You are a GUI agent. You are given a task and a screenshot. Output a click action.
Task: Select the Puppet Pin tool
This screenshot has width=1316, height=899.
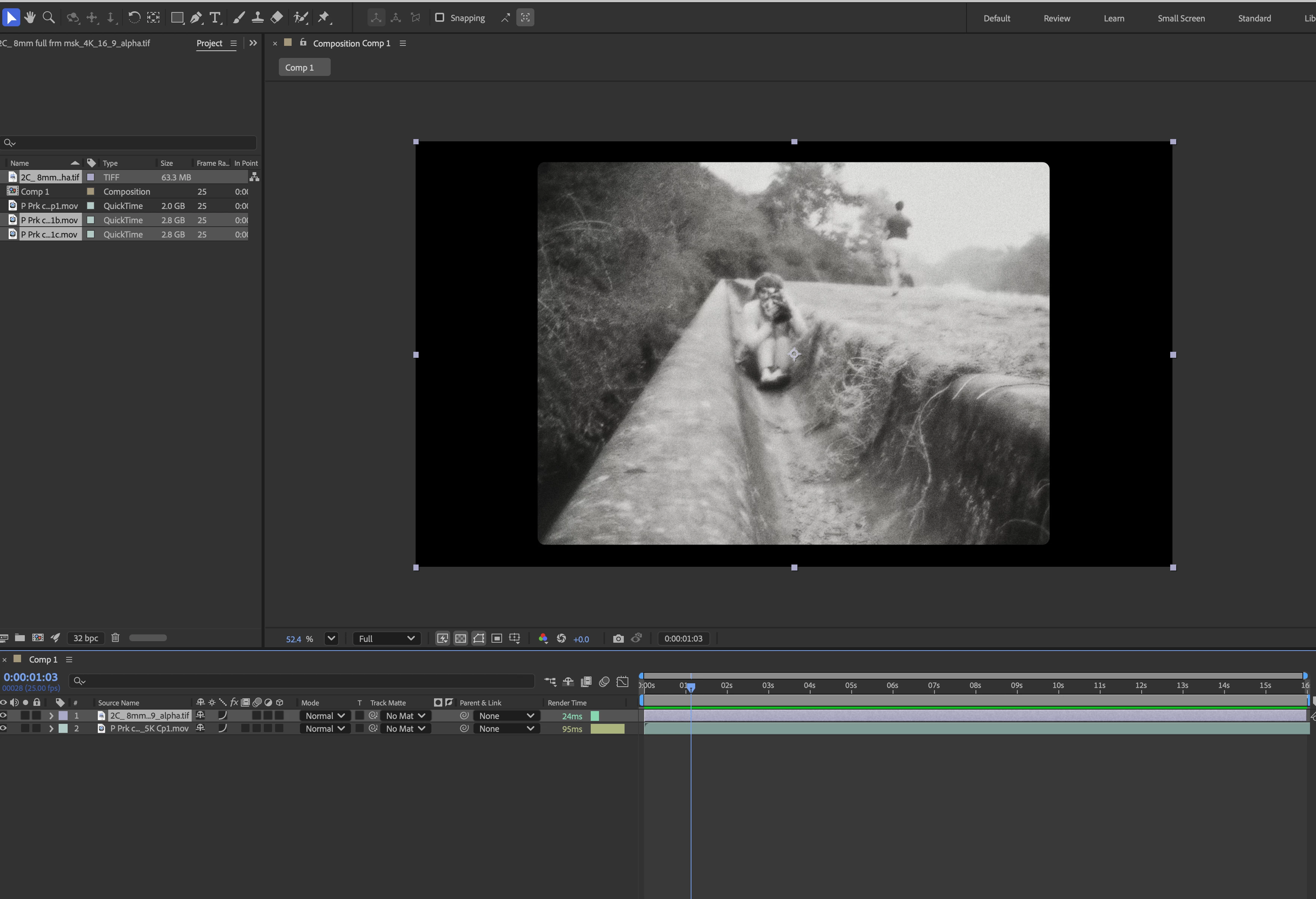point(323,18)
